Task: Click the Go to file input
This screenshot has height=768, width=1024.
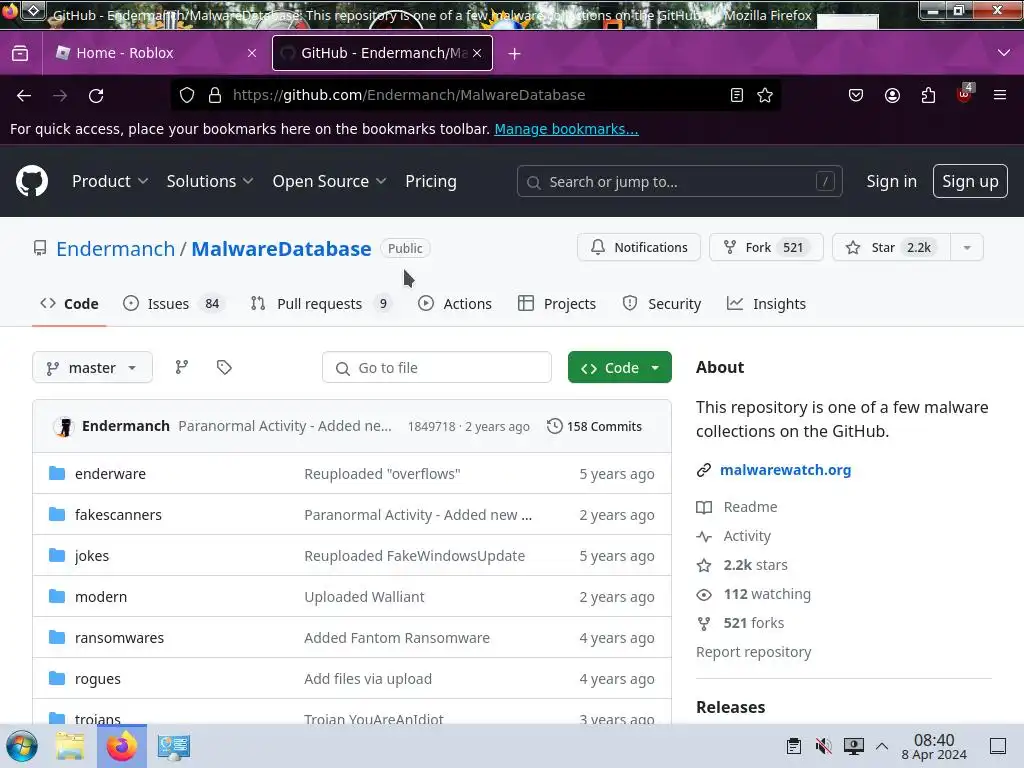Action: click(437, 368)
